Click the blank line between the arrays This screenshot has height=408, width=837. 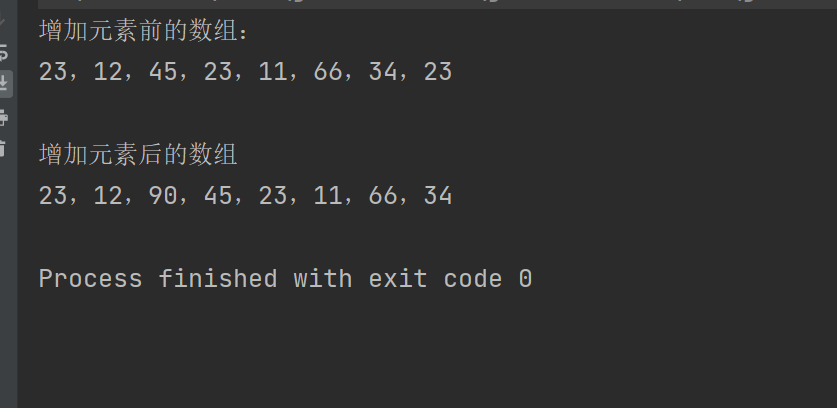pos(300,113)
